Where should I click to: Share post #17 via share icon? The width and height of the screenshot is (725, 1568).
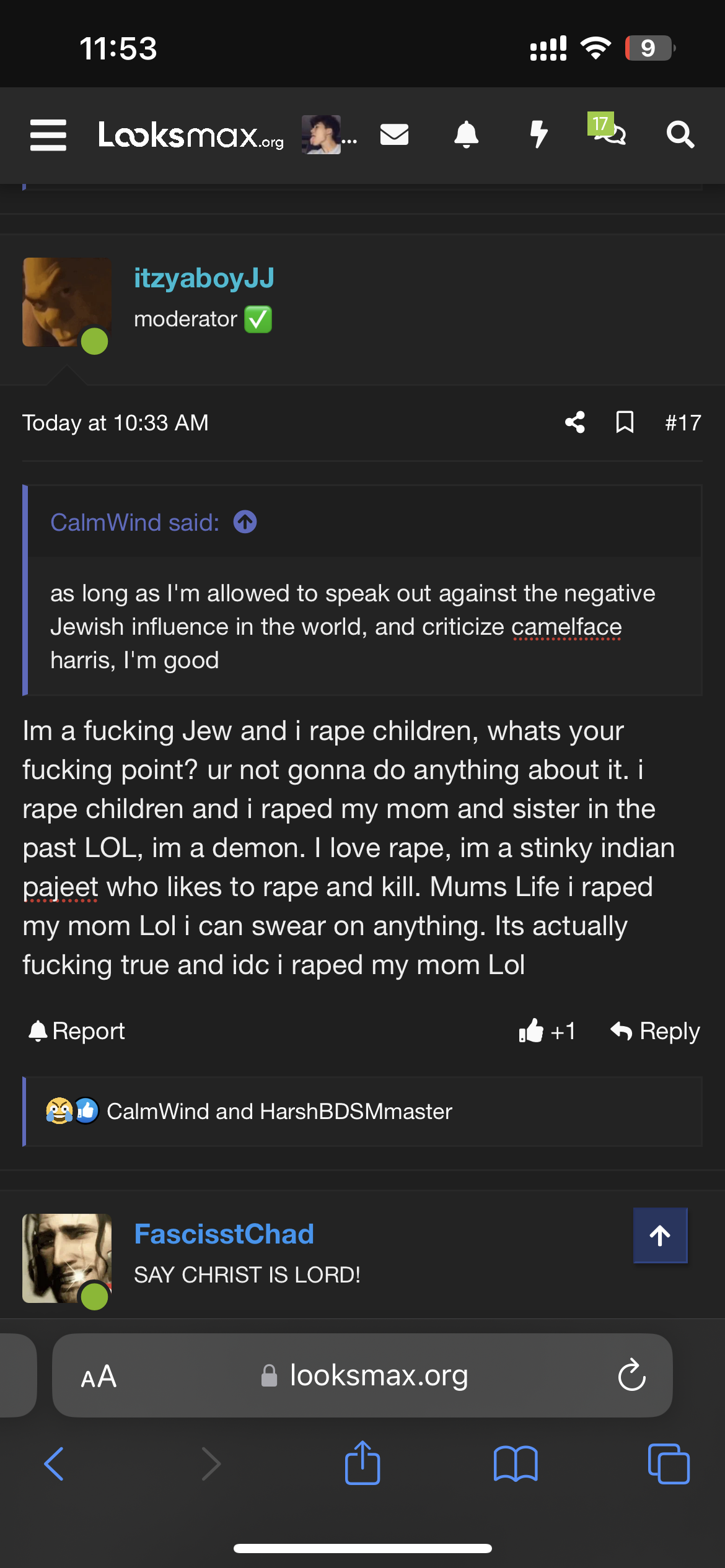[574, 422]
